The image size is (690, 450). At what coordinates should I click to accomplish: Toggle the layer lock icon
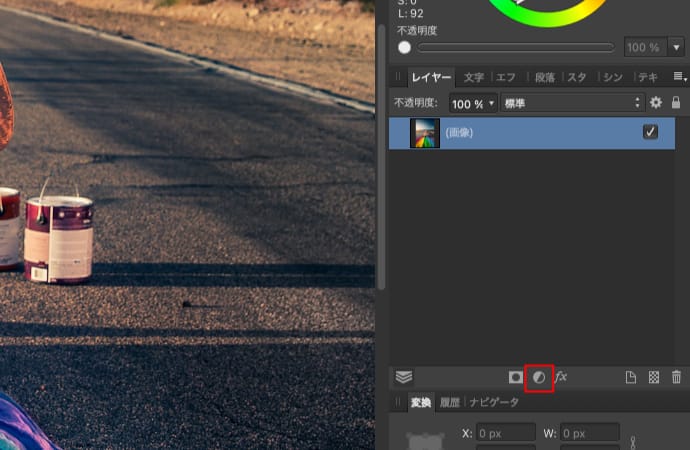tap(676, 103)
